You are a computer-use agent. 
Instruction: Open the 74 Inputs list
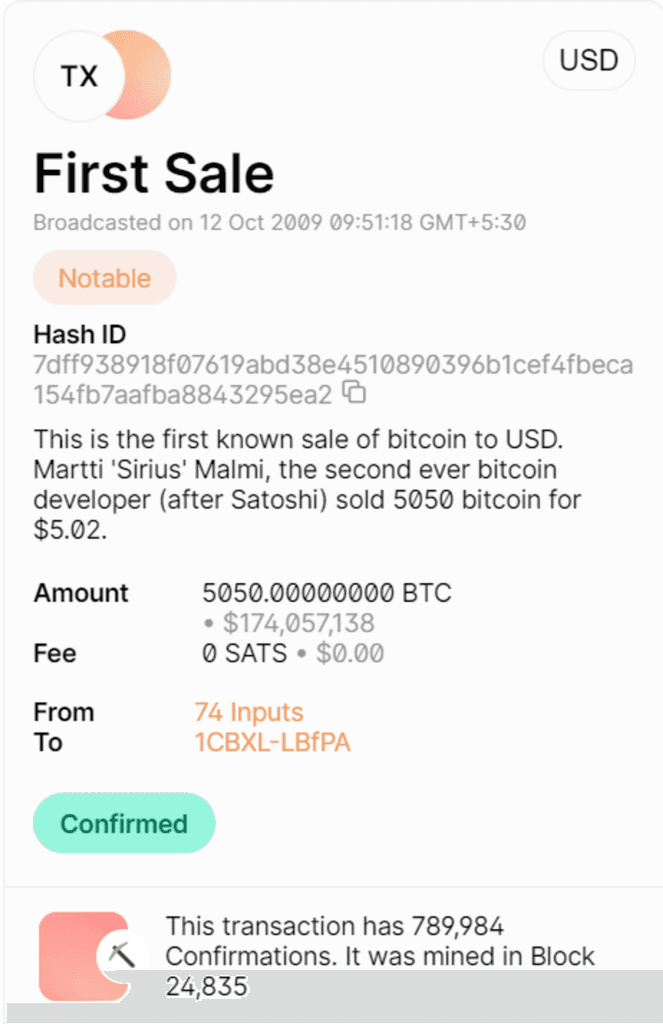tap(248, 712)
